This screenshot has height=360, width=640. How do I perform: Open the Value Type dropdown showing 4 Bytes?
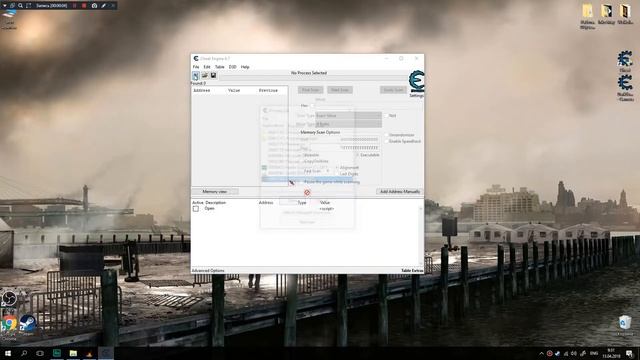pos(349,124)
